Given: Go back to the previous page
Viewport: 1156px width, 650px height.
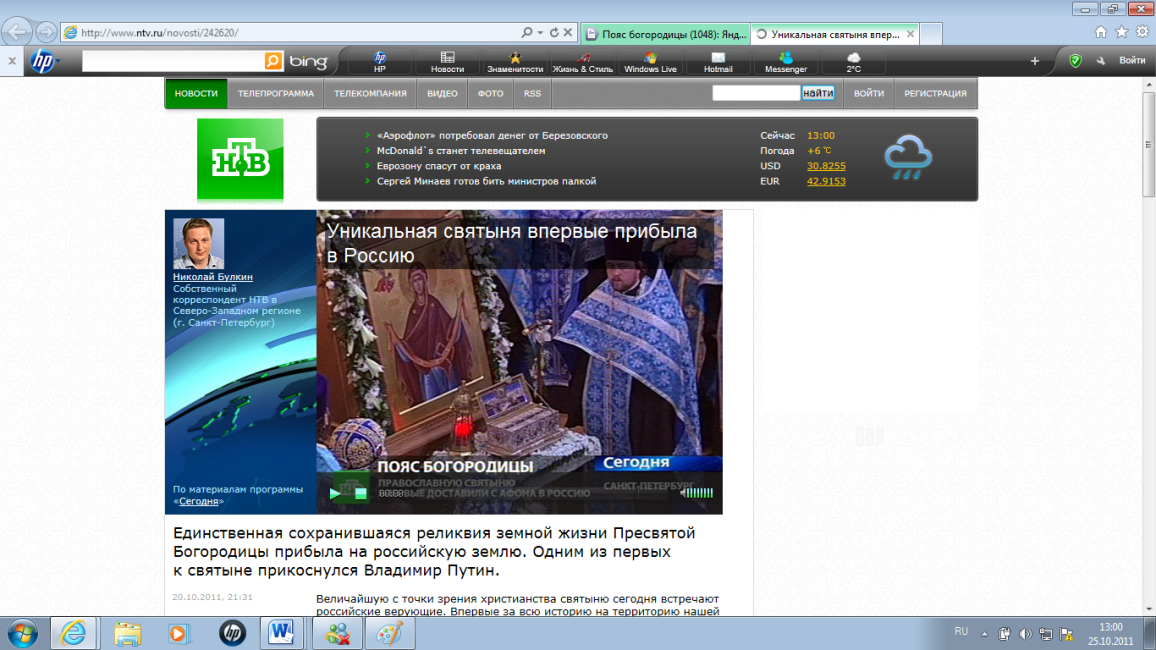Looking at the screenshot, I should pos(17,32).
